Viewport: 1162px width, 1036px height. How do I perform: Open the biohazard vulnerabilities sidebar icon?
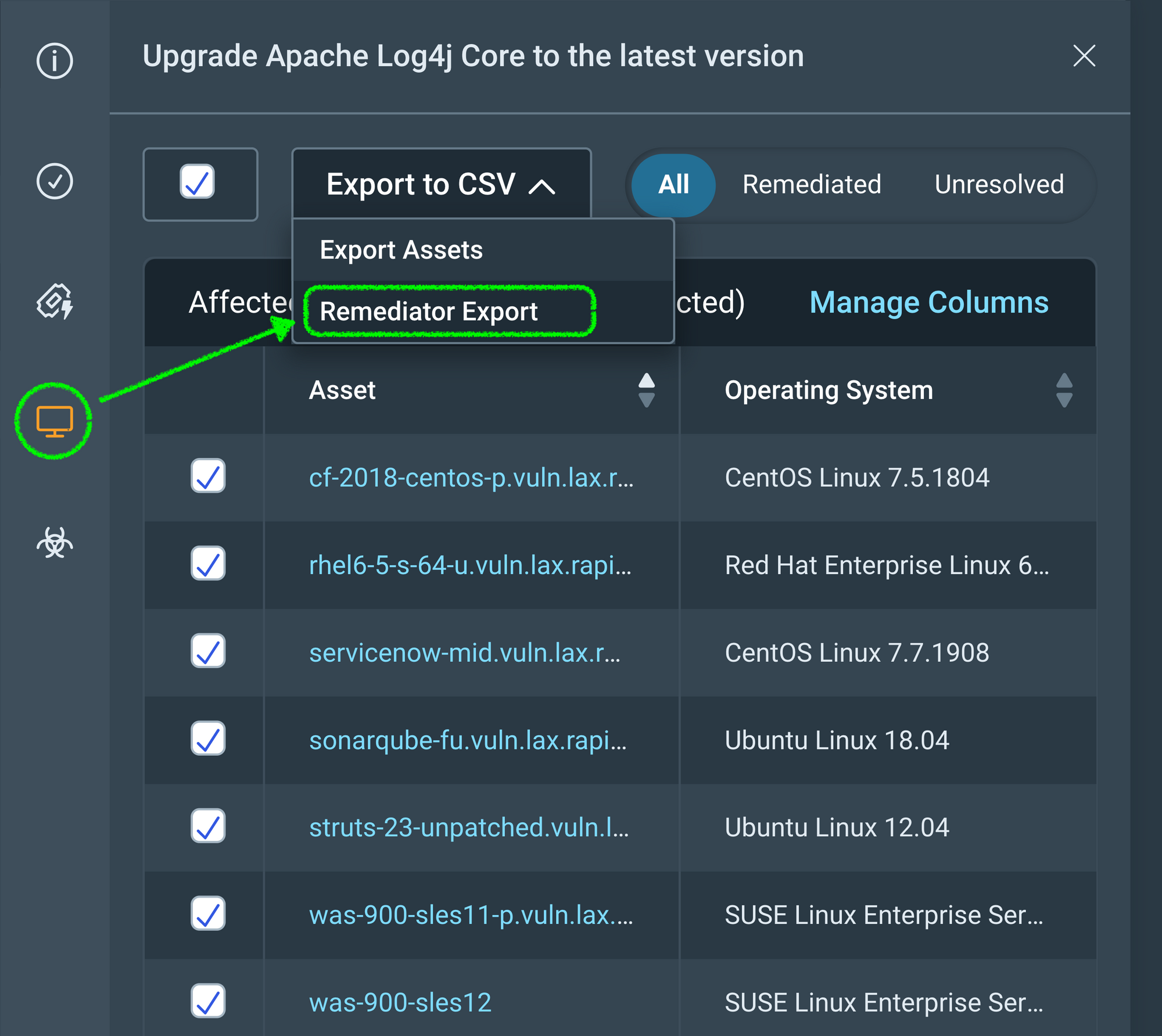tap(55, 543)
